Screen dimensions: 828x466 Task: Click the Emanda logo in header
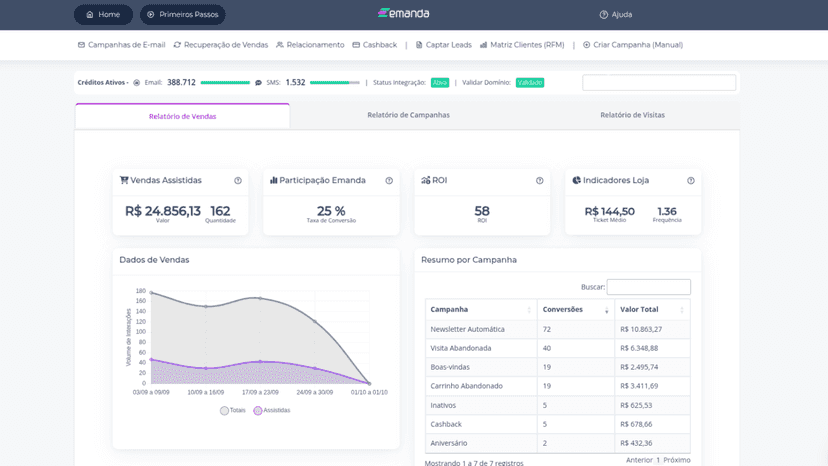(403, 13)
